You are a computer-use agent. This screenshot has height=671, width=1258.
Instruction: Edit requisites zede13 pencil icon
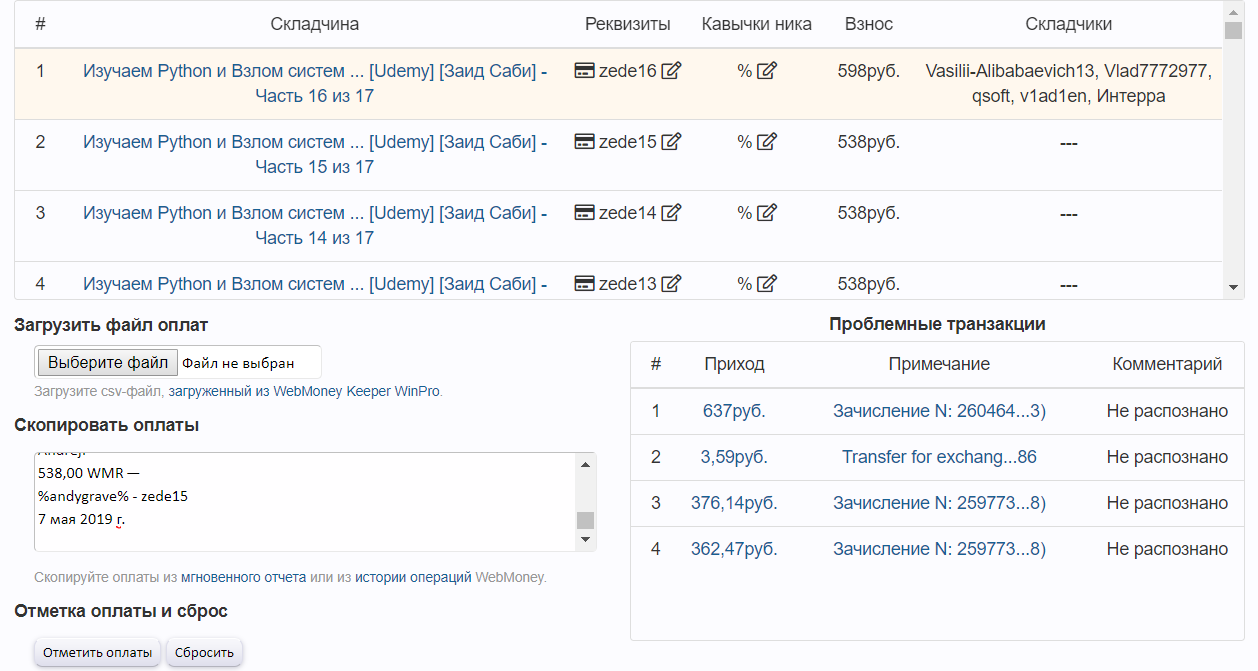coord(671,284)
